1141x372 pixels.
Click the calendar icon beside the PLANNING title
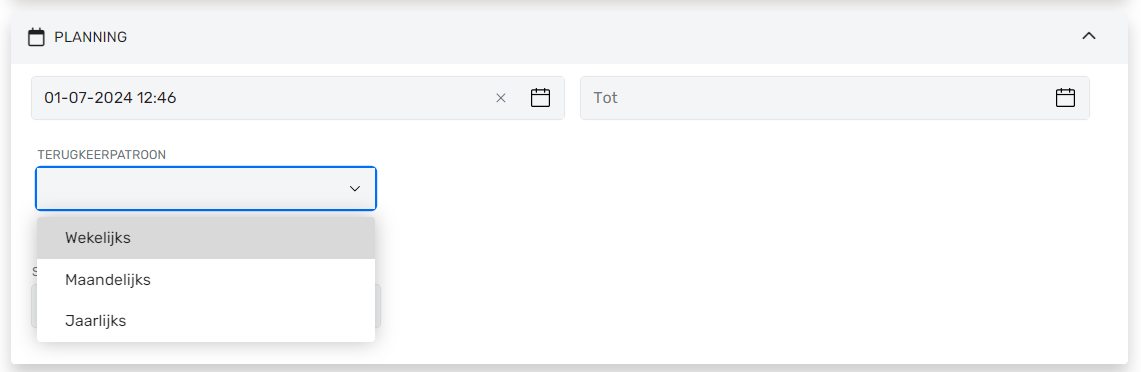[x=36, y=37]
